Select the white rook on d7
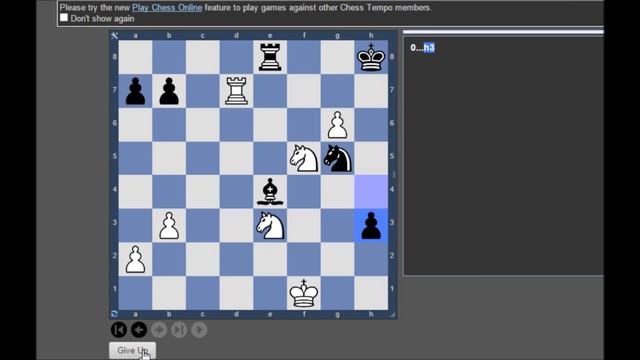This screenshot has height=360, width=640. click(x=236, y=91)
